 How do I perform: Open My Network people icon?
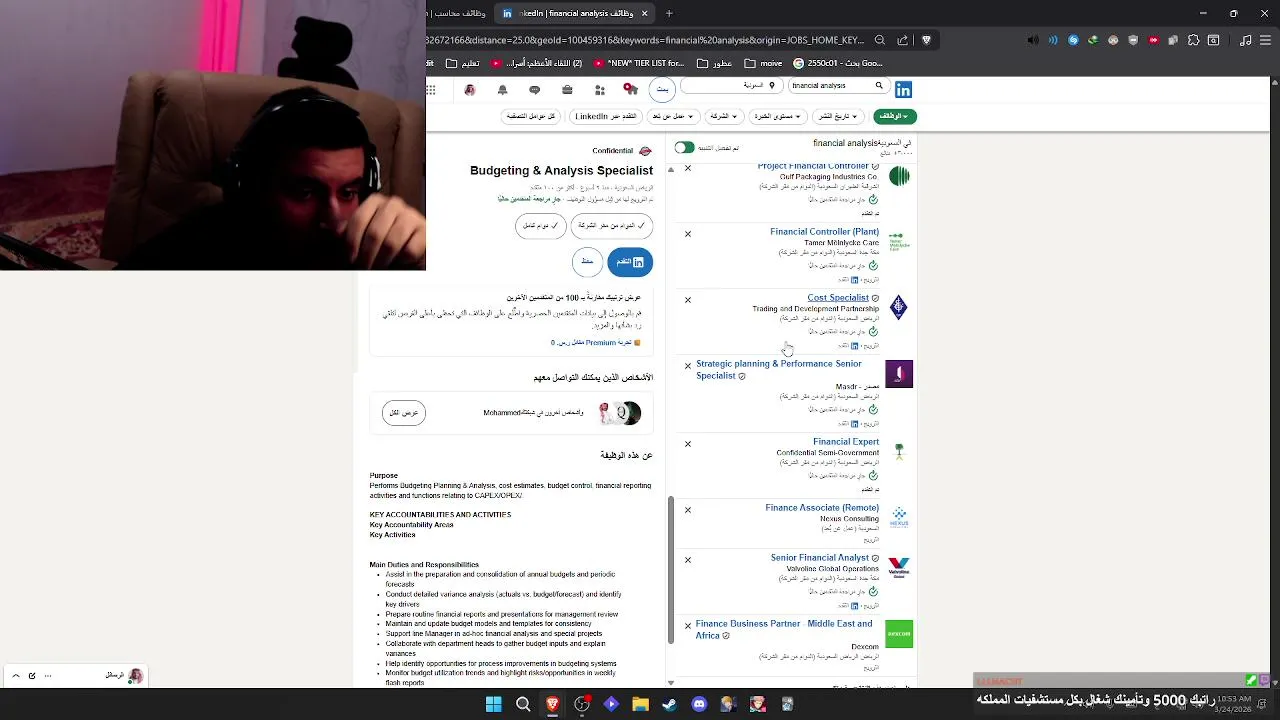pos(600,90)
